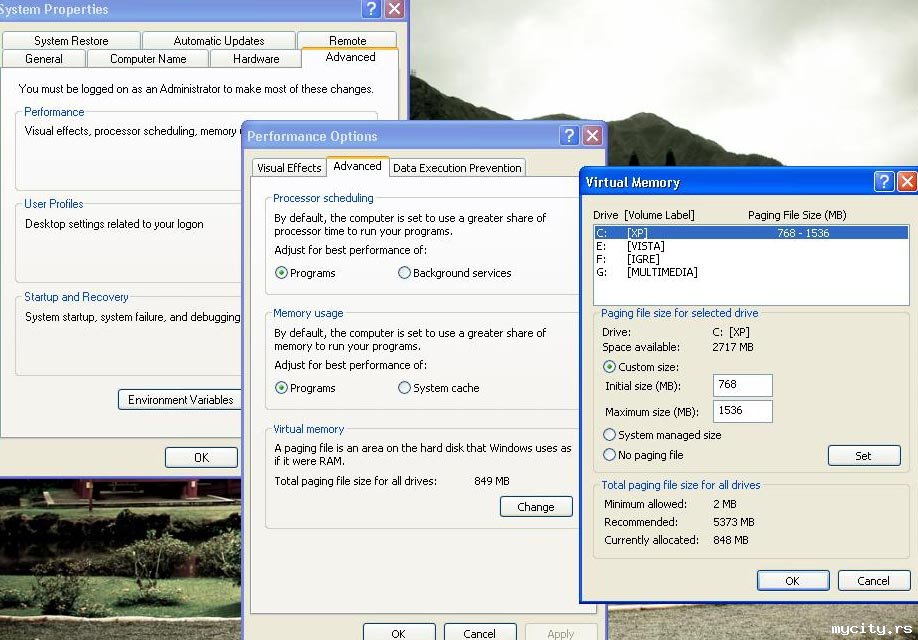Click the help button in System Properties
Screen dimensions: 918x640
[x=371, y=9]
